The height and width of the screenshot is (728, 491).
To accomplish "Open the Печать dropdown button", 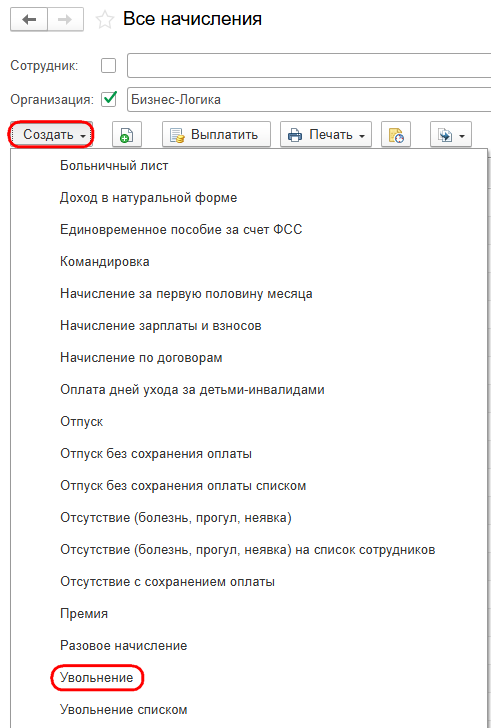I will click(326, 135).
